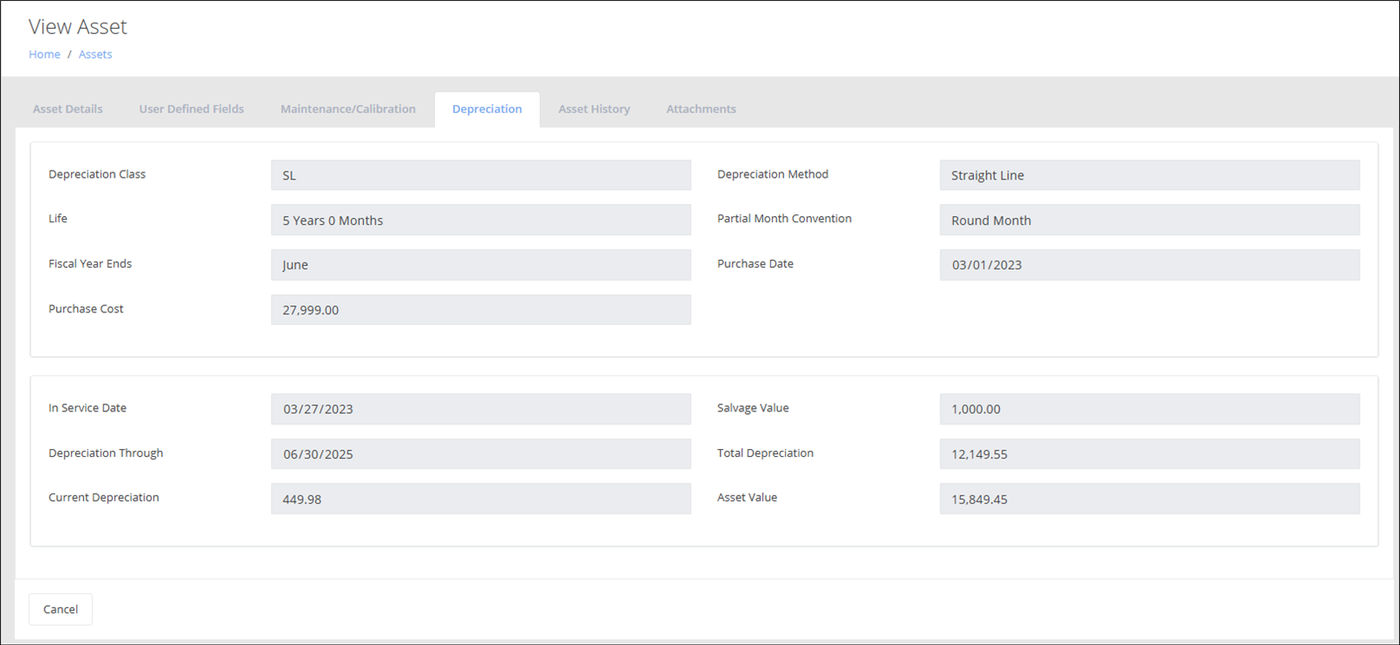Click the Current Depreciation field 449.98
Screen dimensions: 1400x645
[x=481, y=499]
